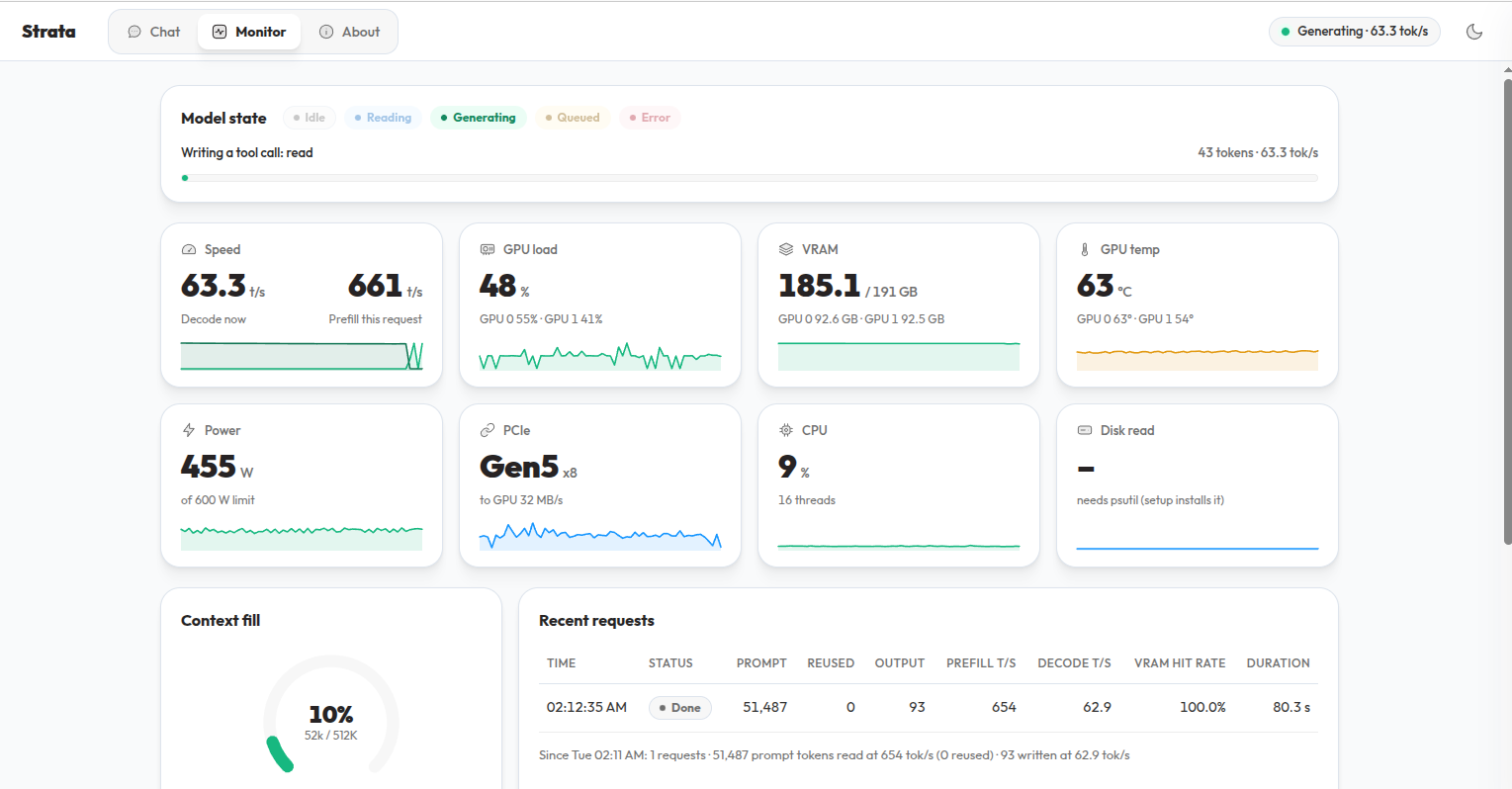Image resolution: width=1512 pixels, height=789 pixels.
Task: Click the "43 tokens · 63.3 tok/s" readout
Action: pos(1258,153)
